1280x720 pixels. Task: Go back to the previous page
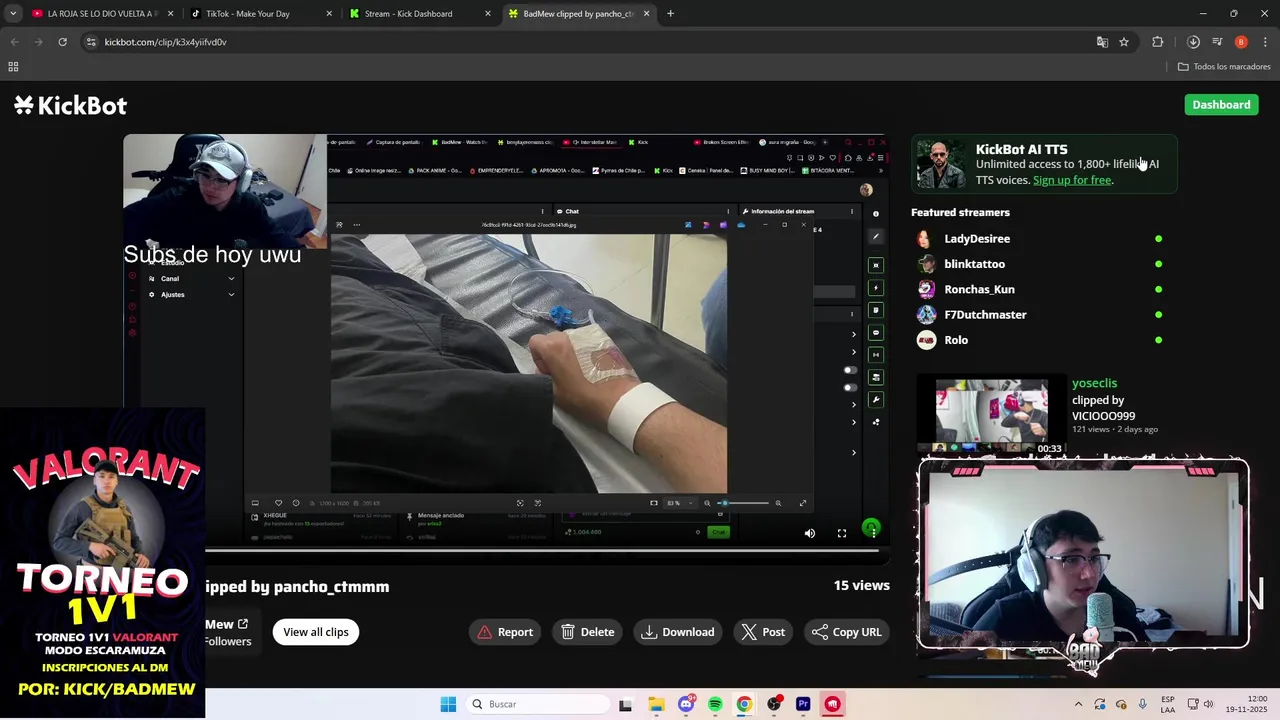click(14, 42)
